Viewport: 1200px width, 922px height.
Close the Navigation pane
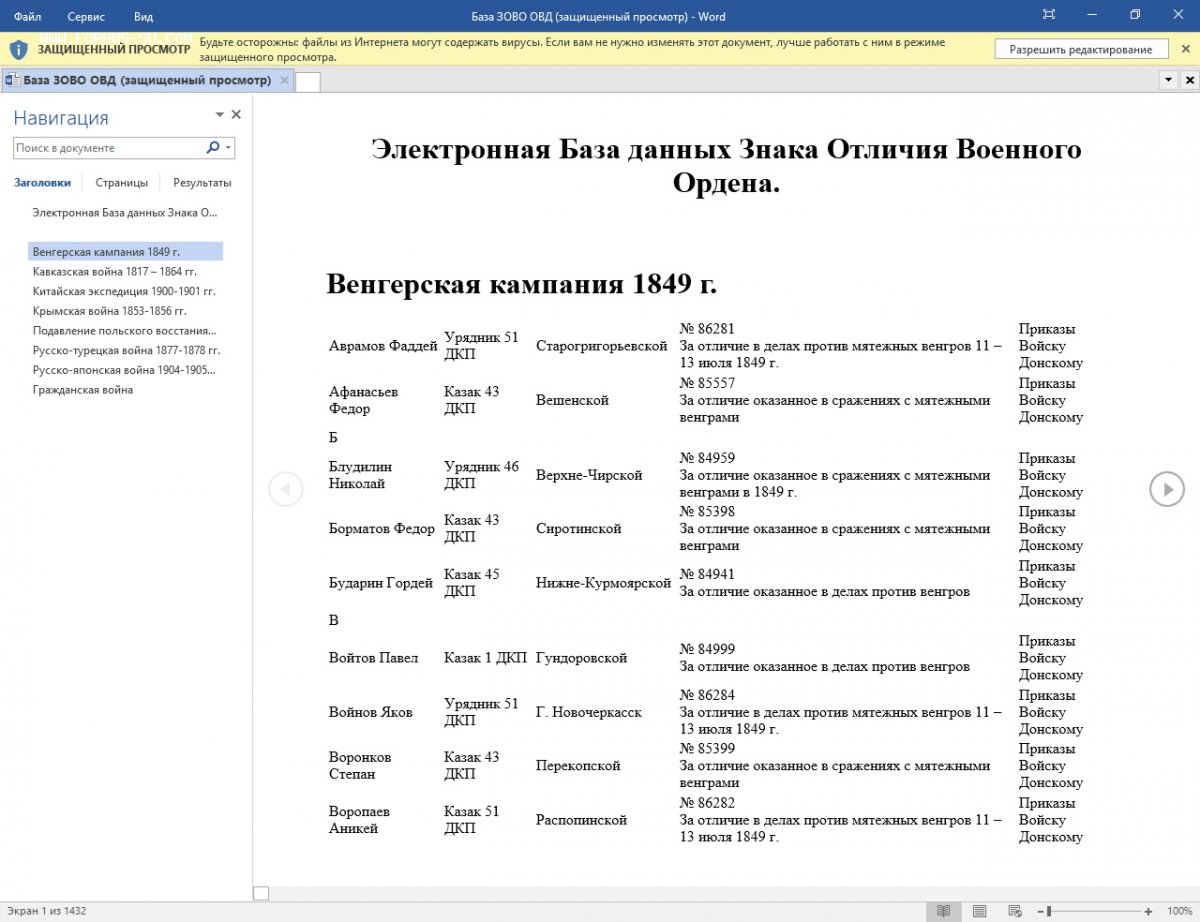[237, 115]
